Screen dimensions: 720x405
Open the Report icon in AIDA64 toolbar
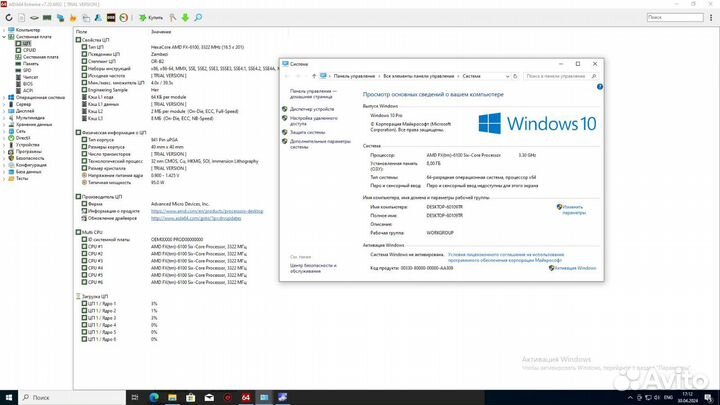22,17
